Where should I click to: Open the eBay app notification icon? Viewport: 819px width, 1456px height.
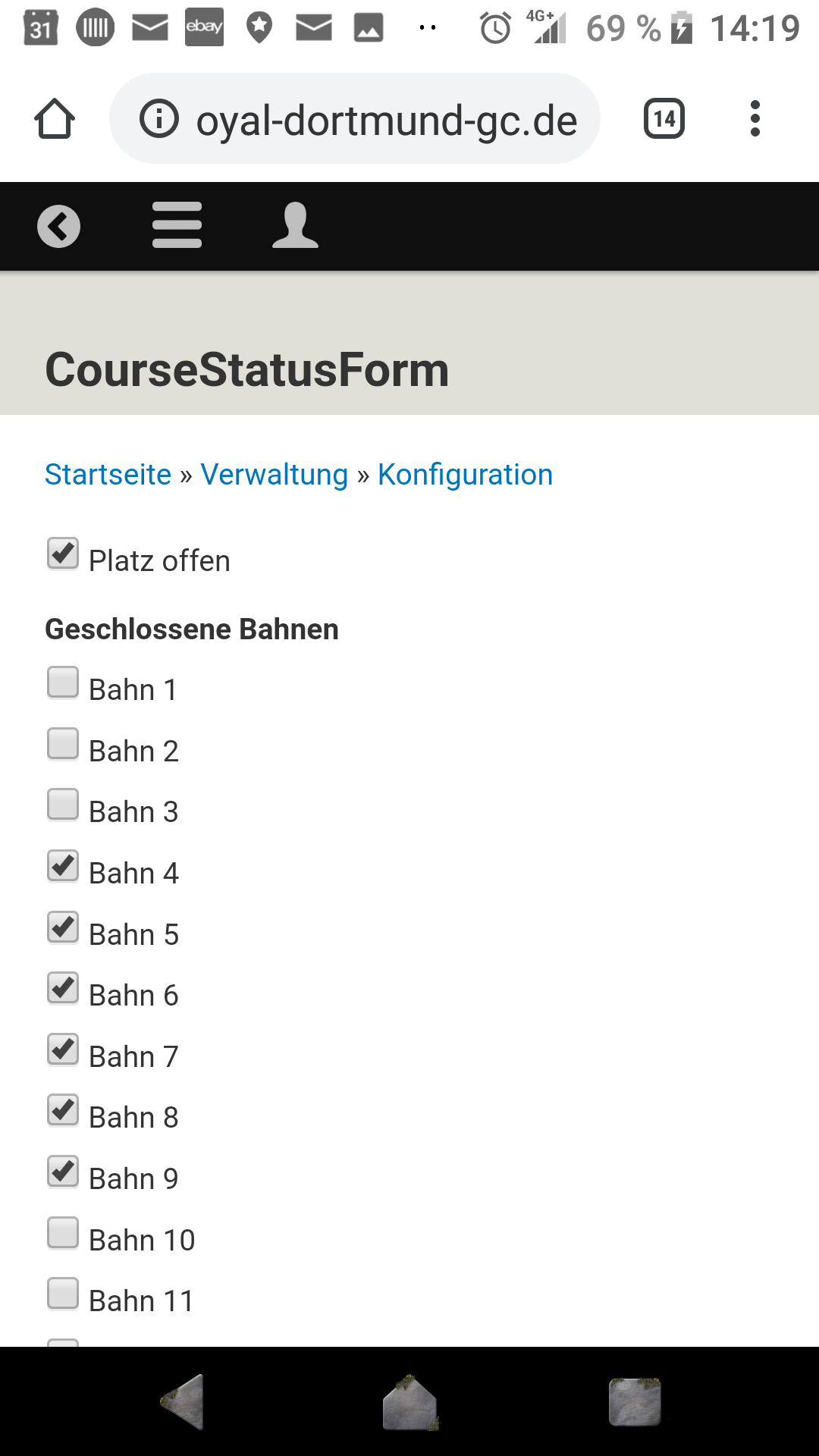203,29
